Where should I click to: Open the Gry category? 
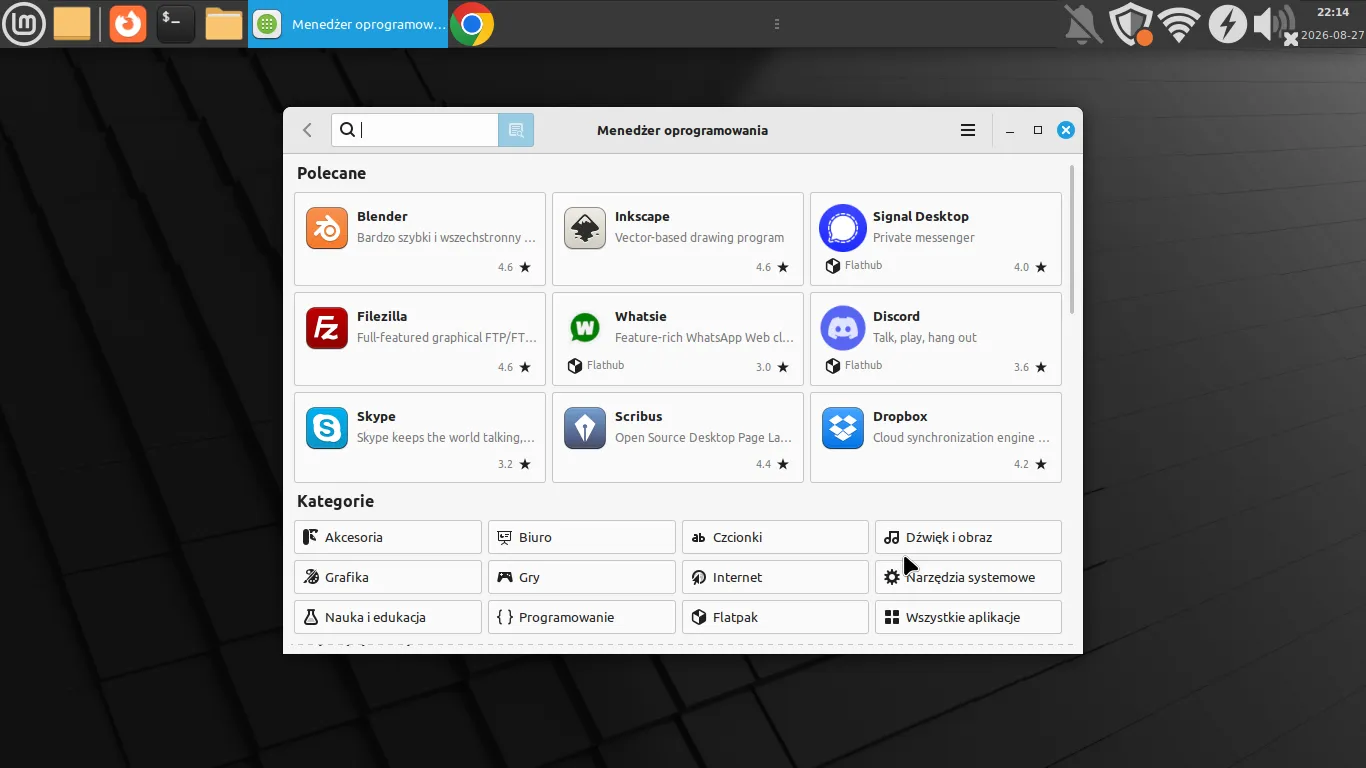click(x=582, y=577)
